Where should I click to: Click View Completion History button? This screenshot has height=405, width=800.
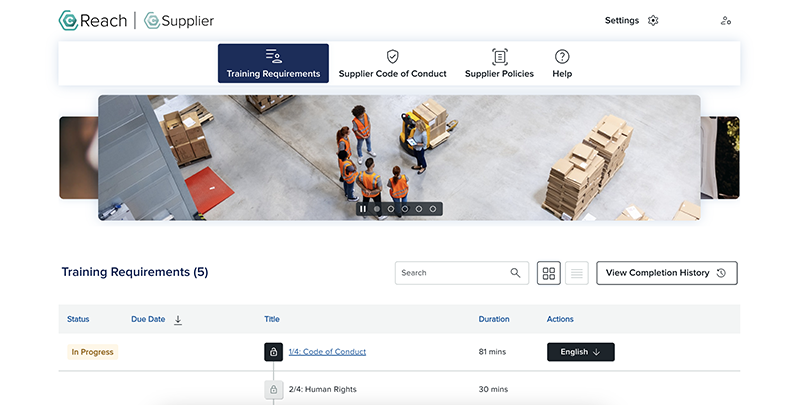[666, 273]
